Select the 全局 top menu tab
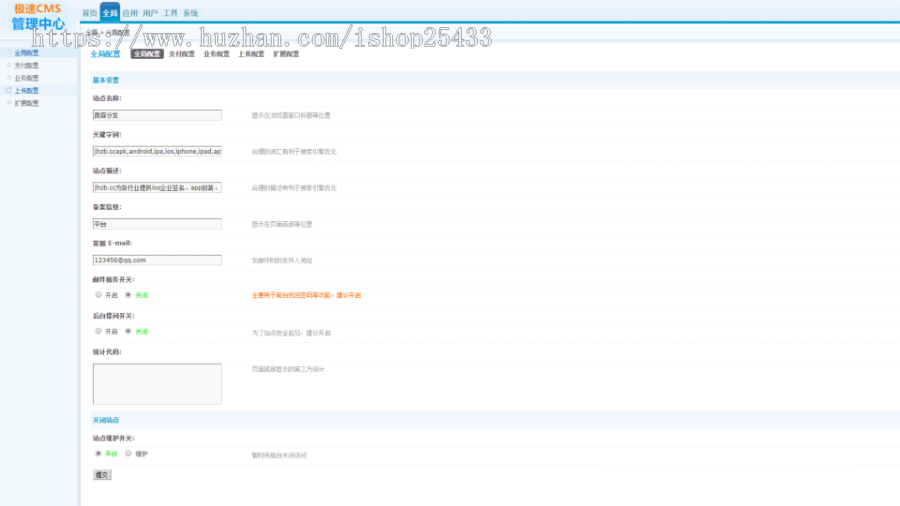Viewport: 900px width, 506px height. [x=110, y=13]
